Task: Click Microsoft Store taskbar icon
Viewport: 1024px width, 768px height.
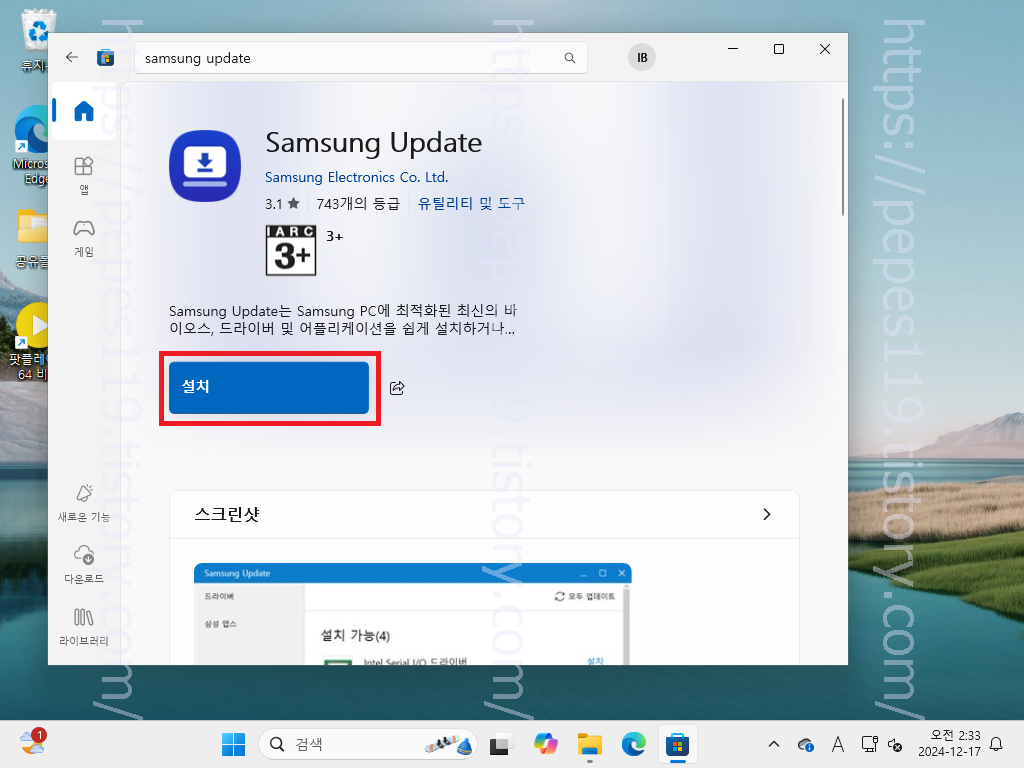Action: [677, 744]
